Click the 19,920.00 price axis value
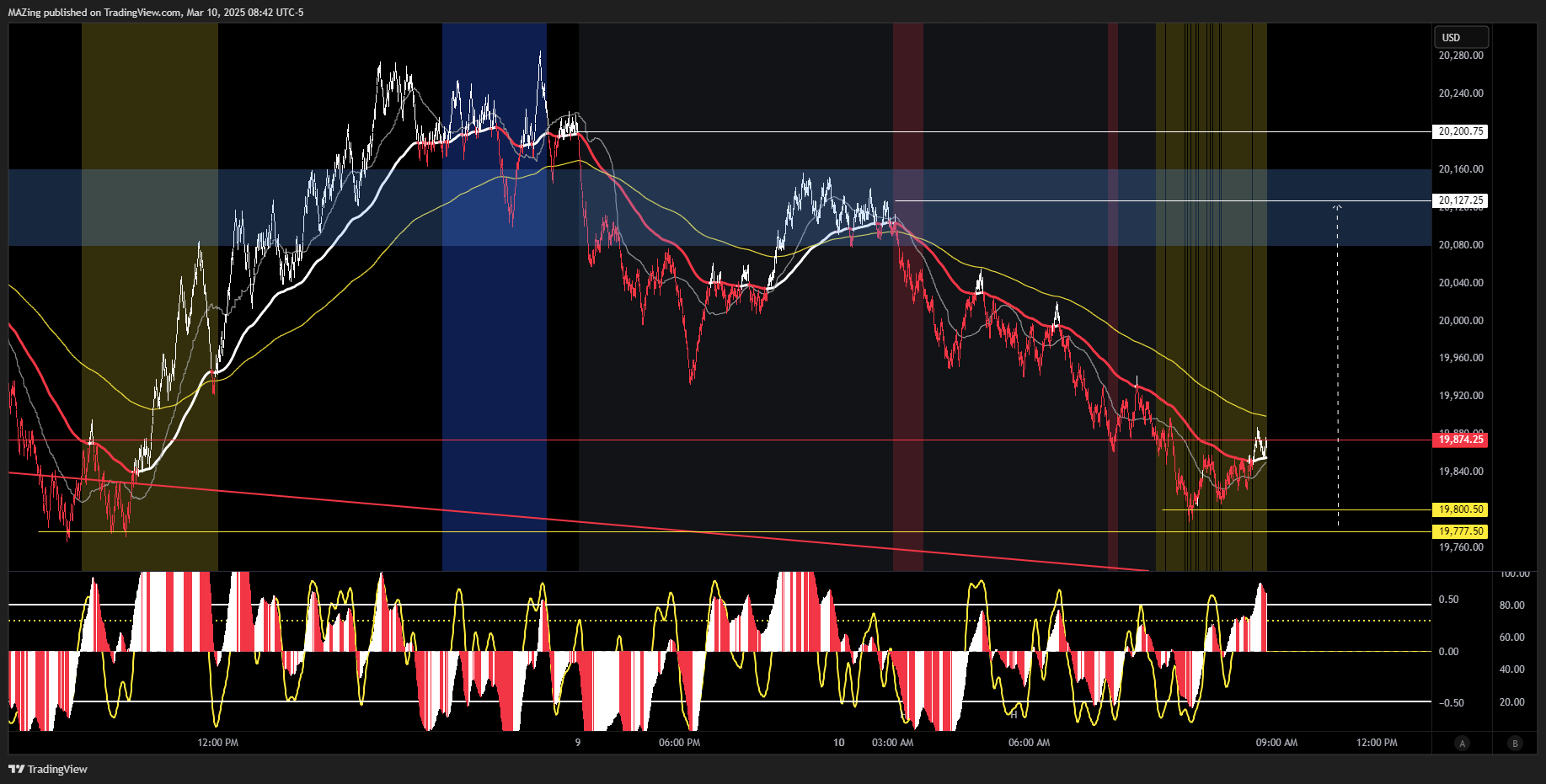The width and height of the screenshot is (1546, 784). tap(1461, 396)
